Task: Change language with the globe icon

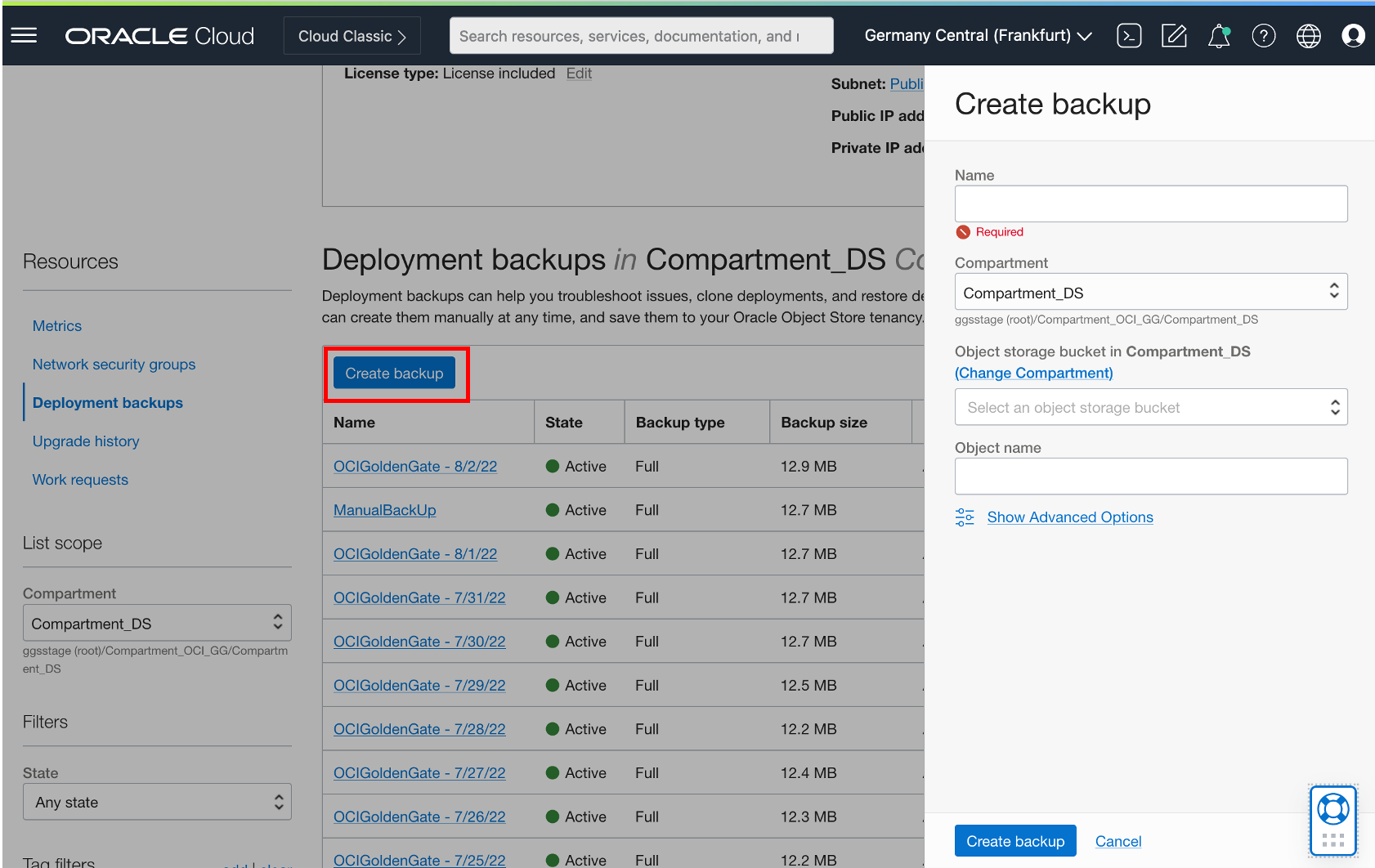Action: coord(1308,35)
